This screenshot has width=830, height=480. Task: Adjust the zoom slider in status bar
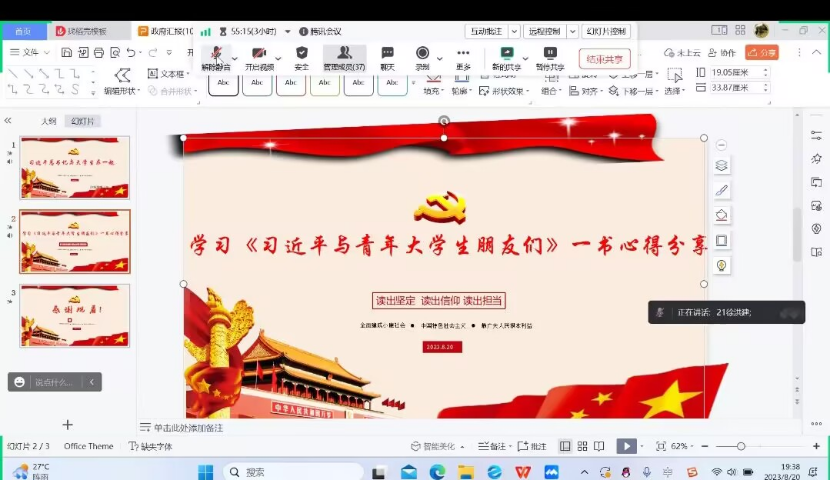coord(741,446)
